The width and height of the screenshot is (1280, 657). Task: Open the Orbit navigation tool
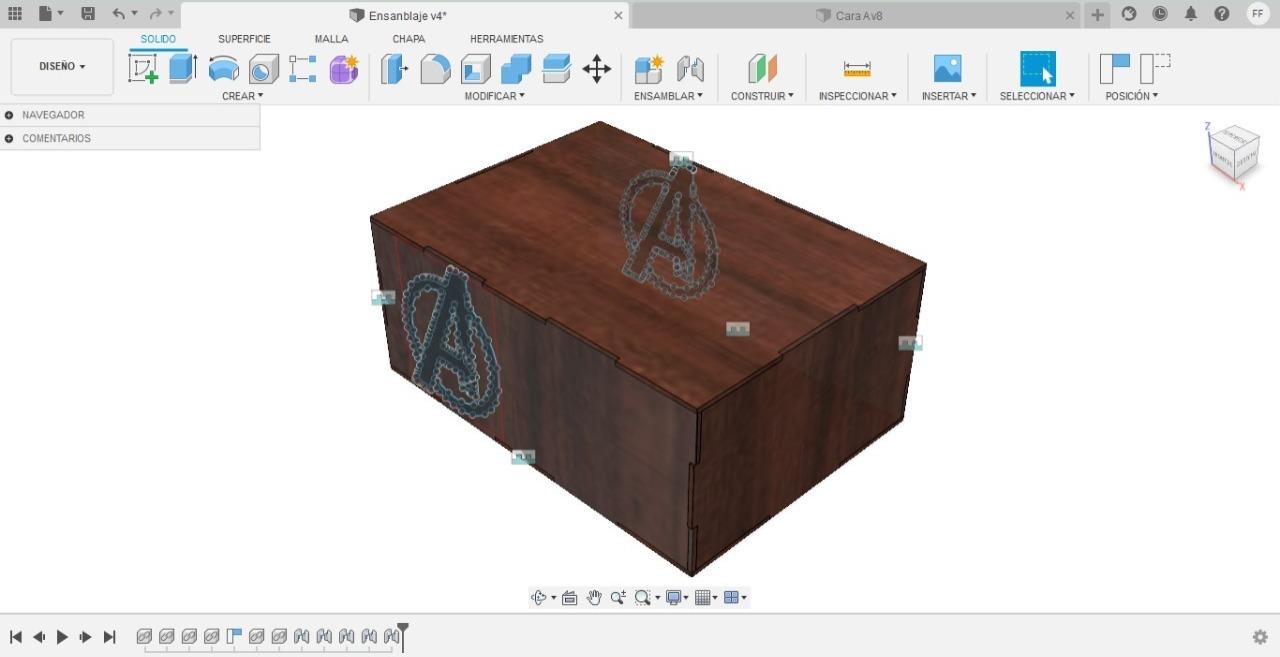click(x=539, y=597)
